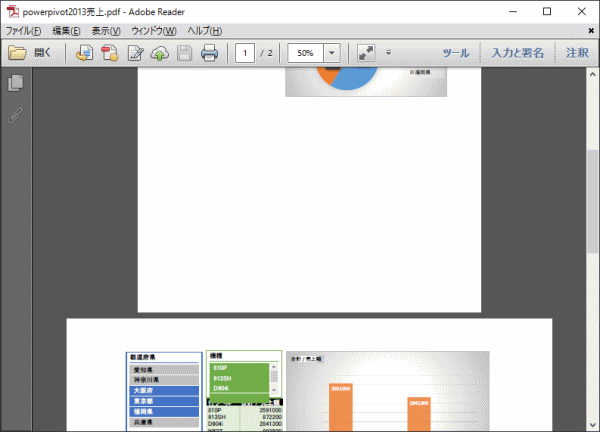Open the 注釈 pane
The image size is (600, 432).
pos(577,53)
